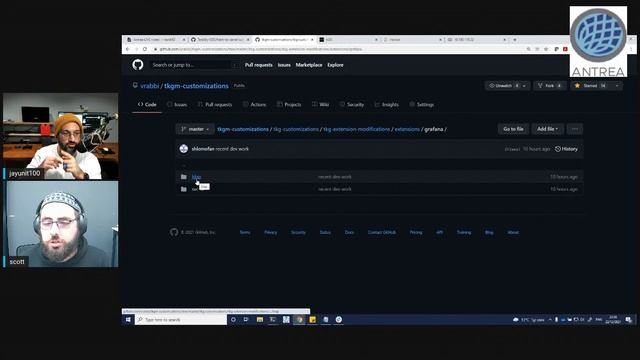Open the Security footer link
Image resolution: width=640 pixels, height=360 pixels.
pyautogui.click(x=298, y=232)
